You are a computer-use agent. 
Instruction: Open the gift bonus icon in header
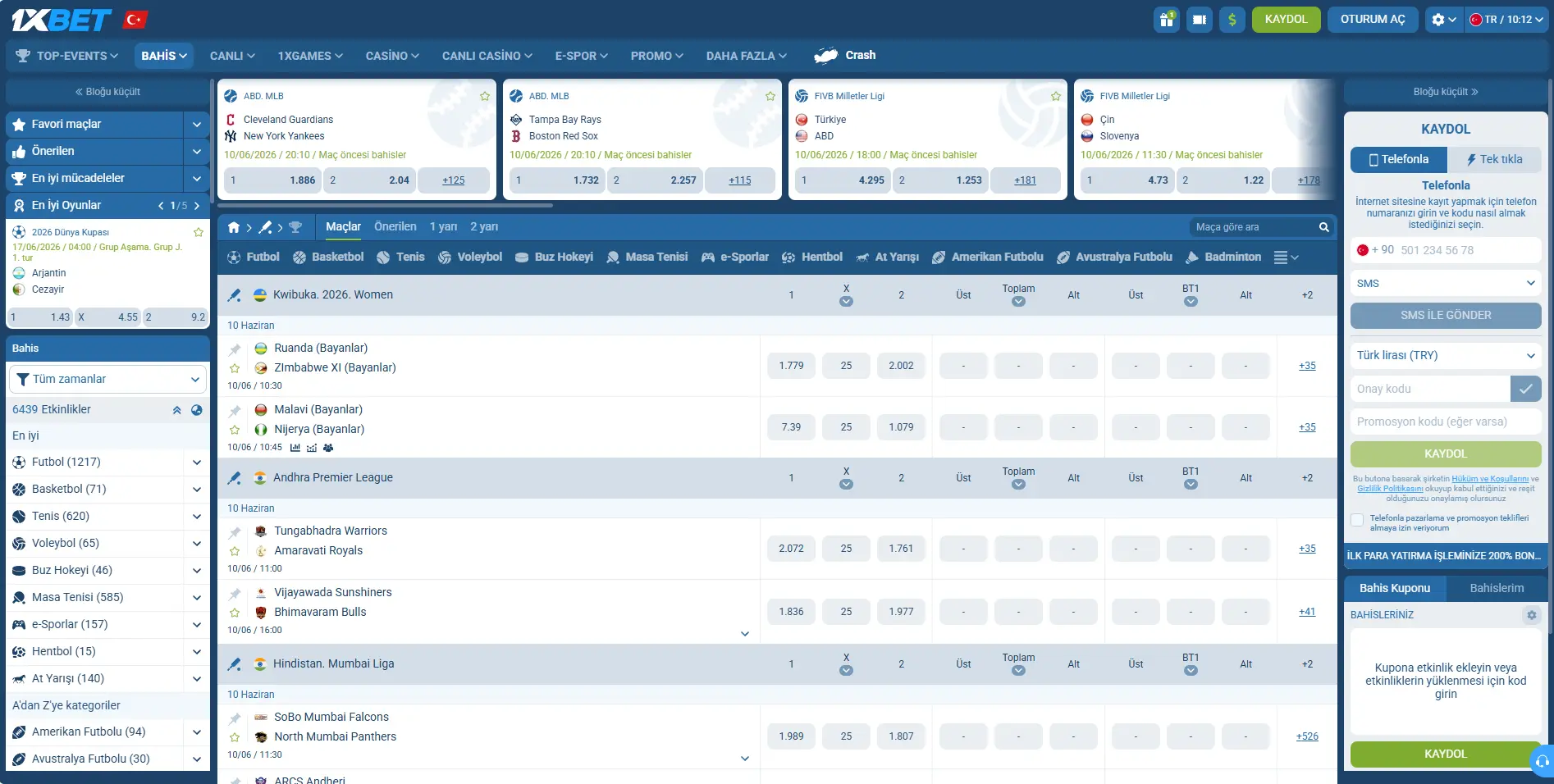point(1166,20)
